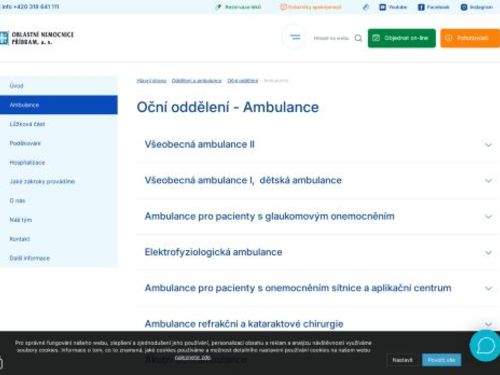
Task: Expand Elektrofyziologická ambulance chevron
Action: tap(488, 253)
